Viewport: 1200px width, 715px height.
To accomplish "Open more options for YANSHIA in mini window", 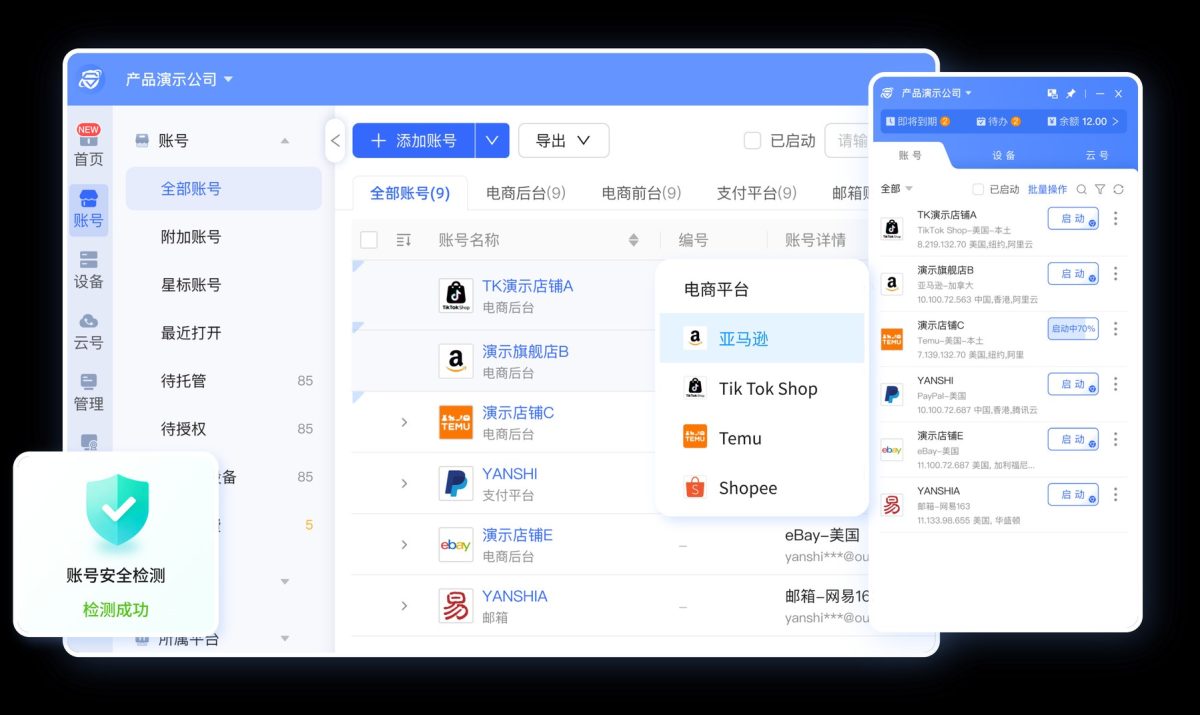I will [1116, 494].
